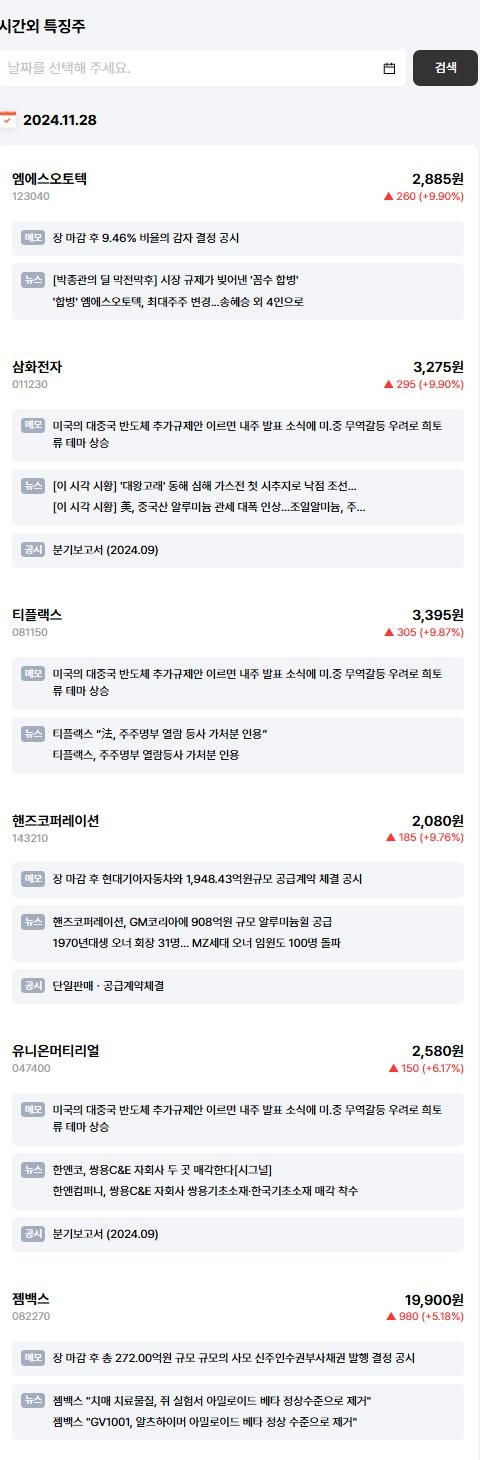Open the calendar picker icon in date field
The image size is (480, 1460).
point(390,68)
